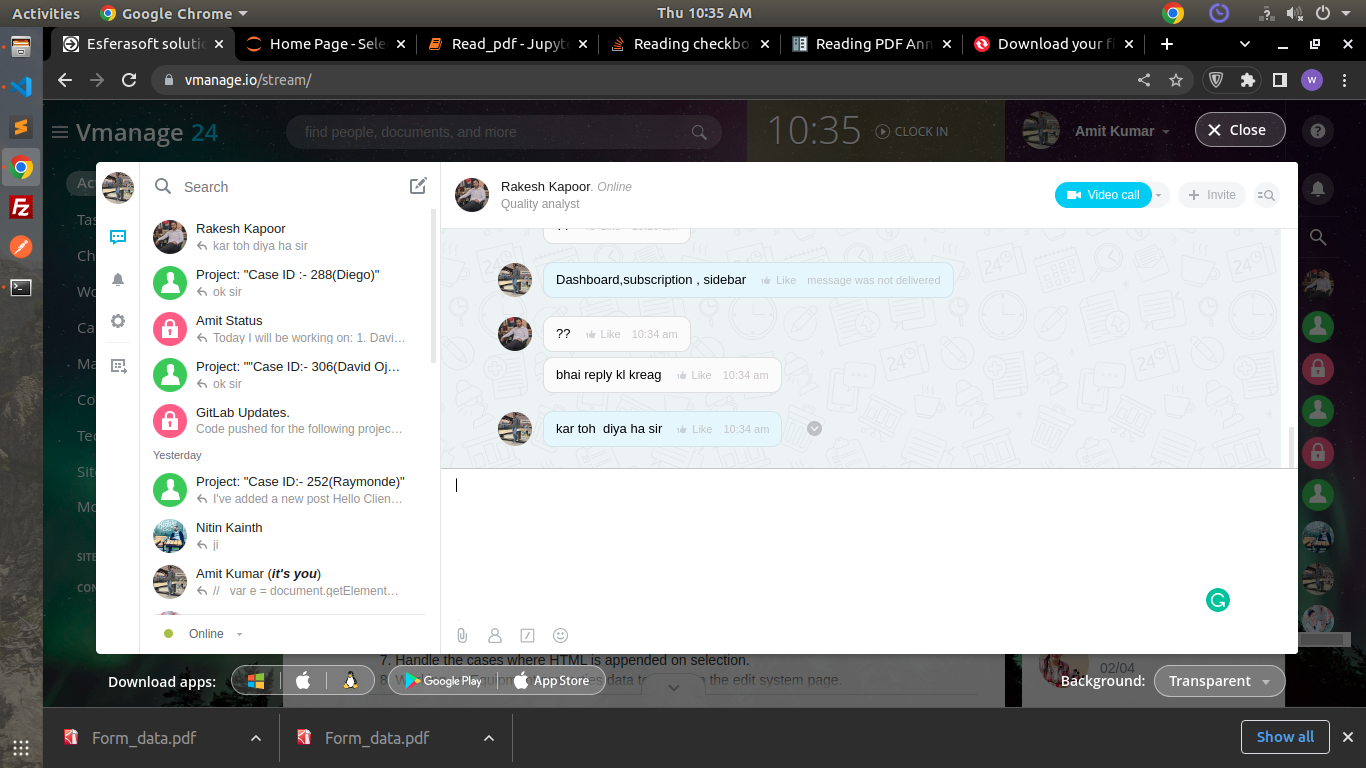The width and height of the screenshot is (1366, 768).
Task: Click the Grammarly icon in message box
Action: pyautogui.click(x=1217, y=600)
